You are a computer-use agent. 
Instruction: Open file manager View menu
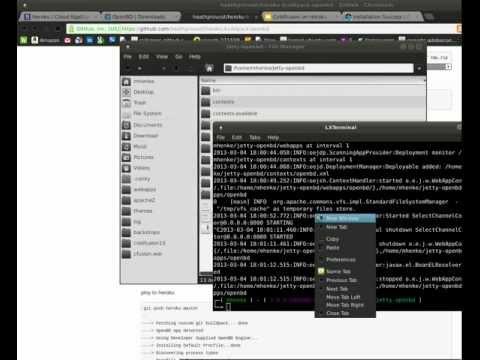(x=162, y=57)
